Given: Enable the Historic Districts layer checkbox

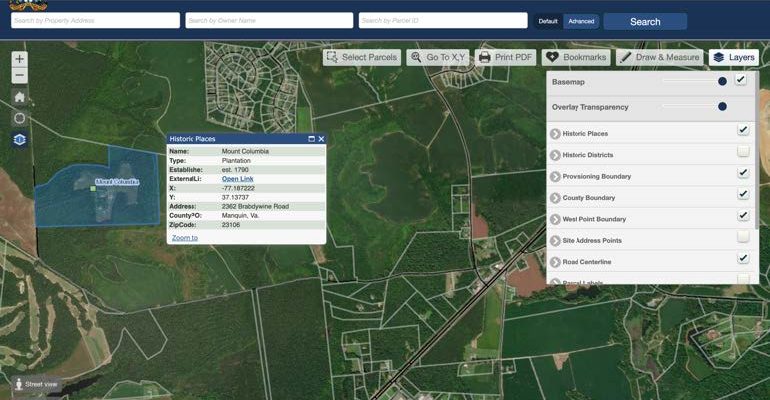Looking at the screenshot, I should (x=743, y=152).
